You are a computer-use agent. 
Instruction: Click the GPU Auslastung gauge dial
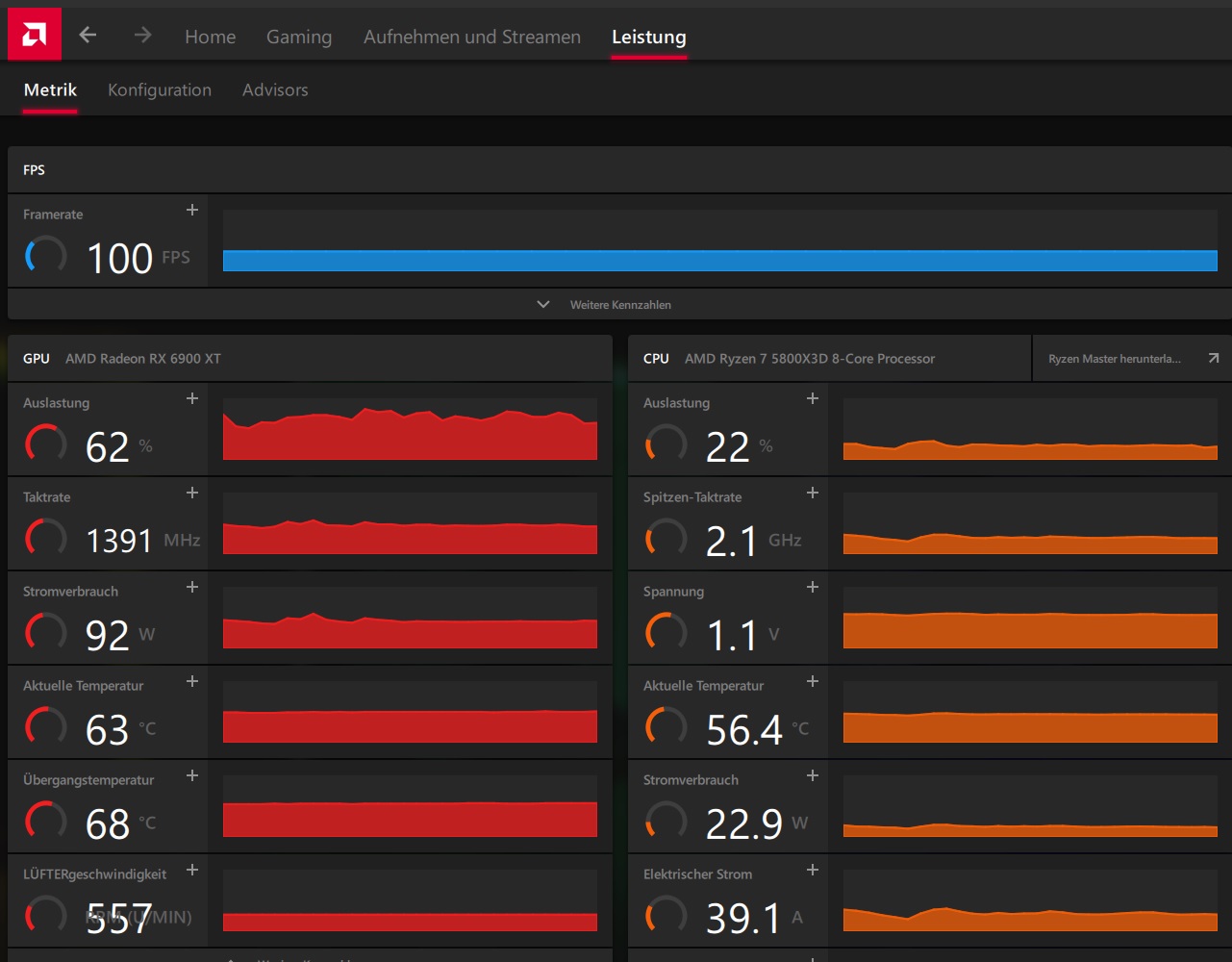click(x=45, y=443)
